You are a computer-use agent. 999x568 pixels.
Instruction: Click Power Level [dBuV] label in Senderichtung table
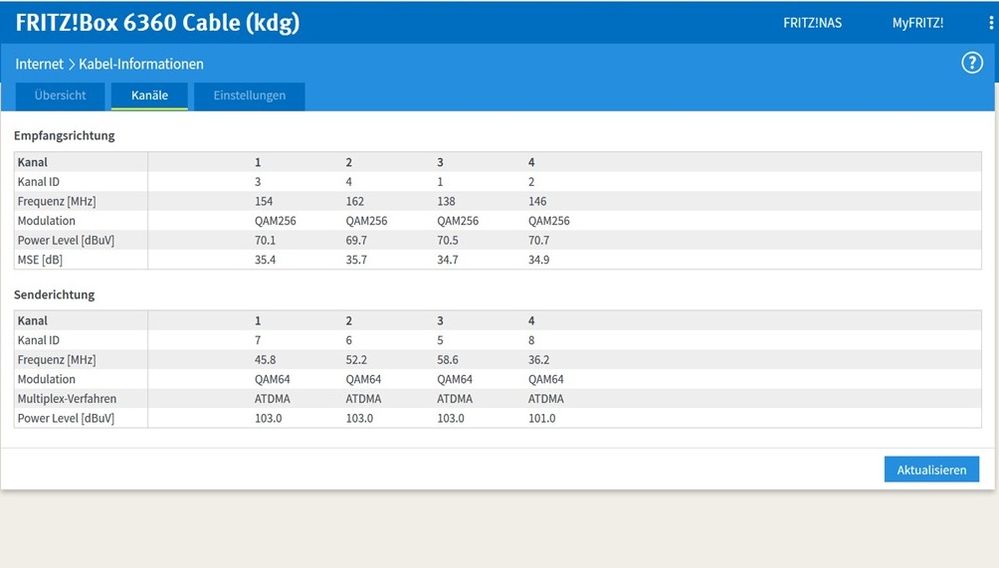point(66,418)
